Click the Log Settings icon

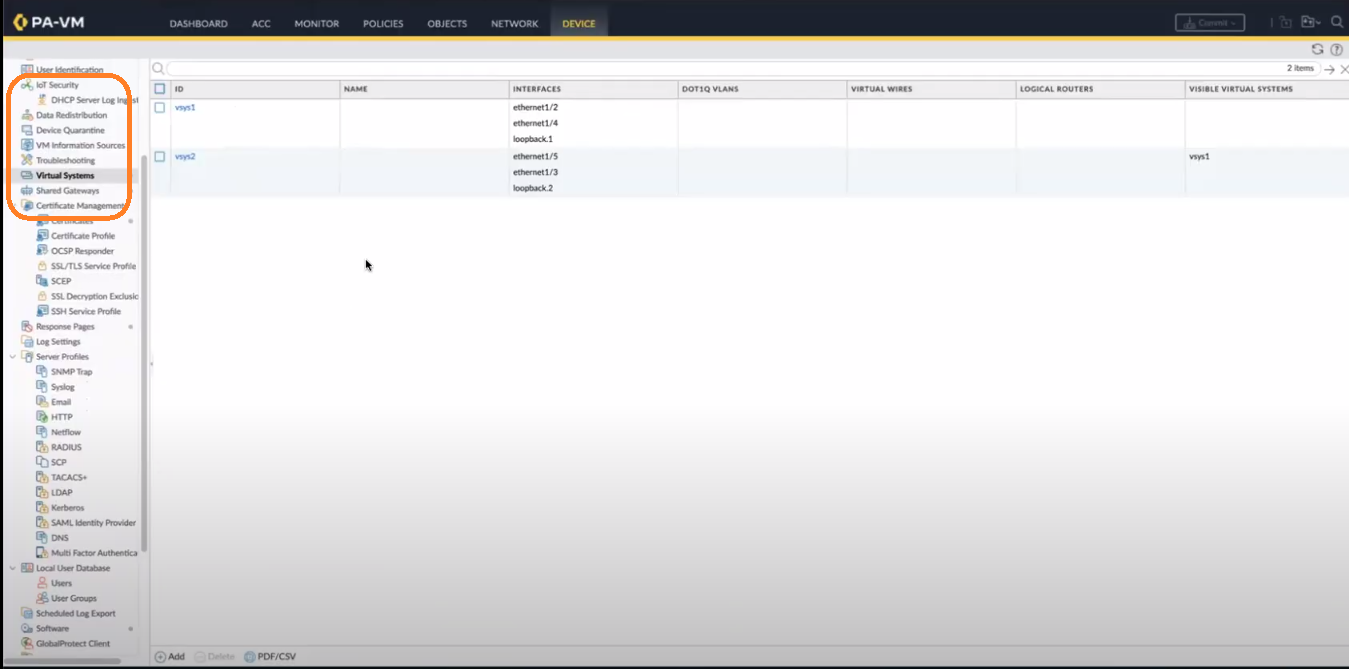(x=27, y=341)
